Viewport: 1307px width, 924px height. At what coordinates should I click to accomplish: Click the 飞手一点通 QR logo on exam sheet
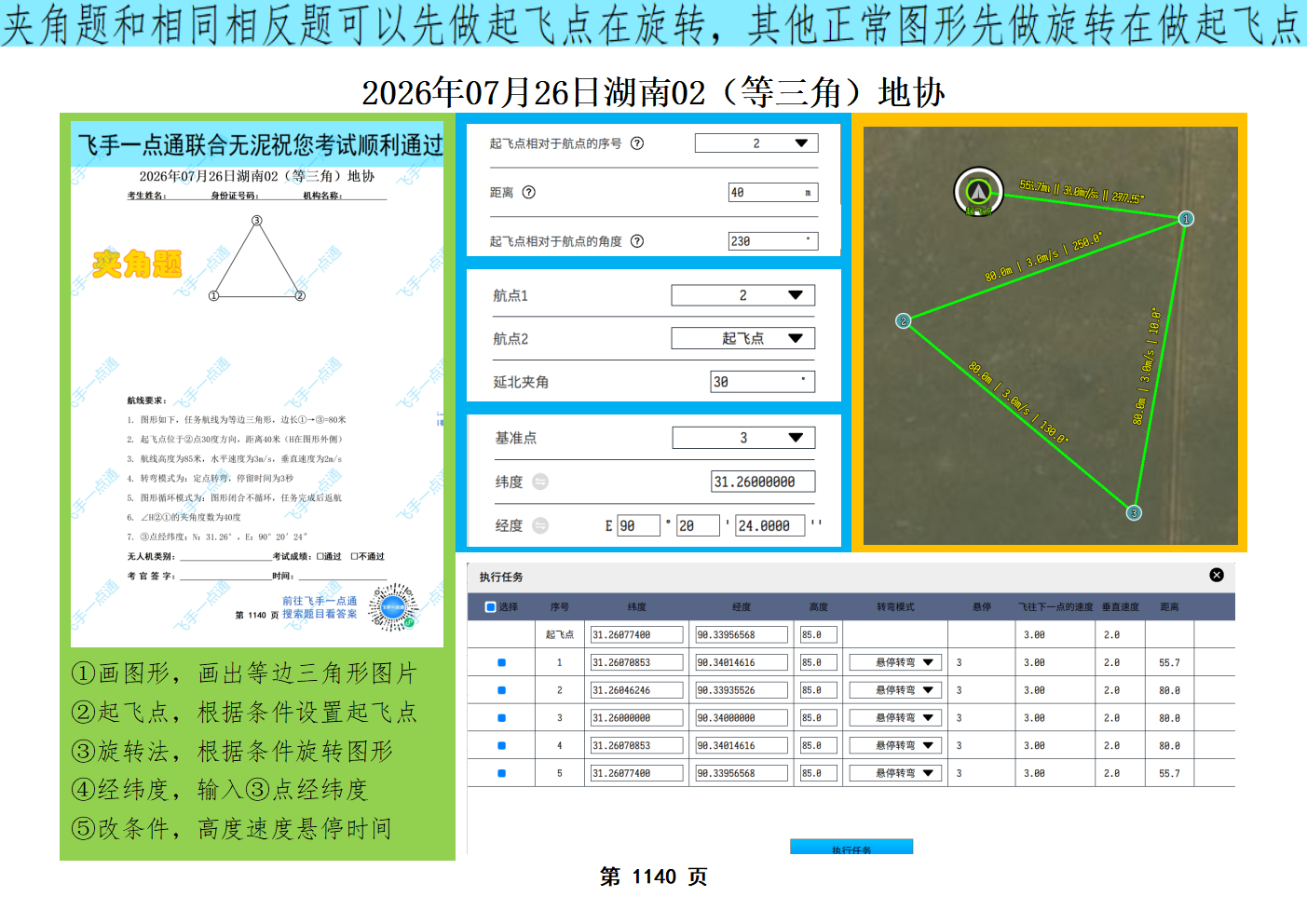(393, 607)
